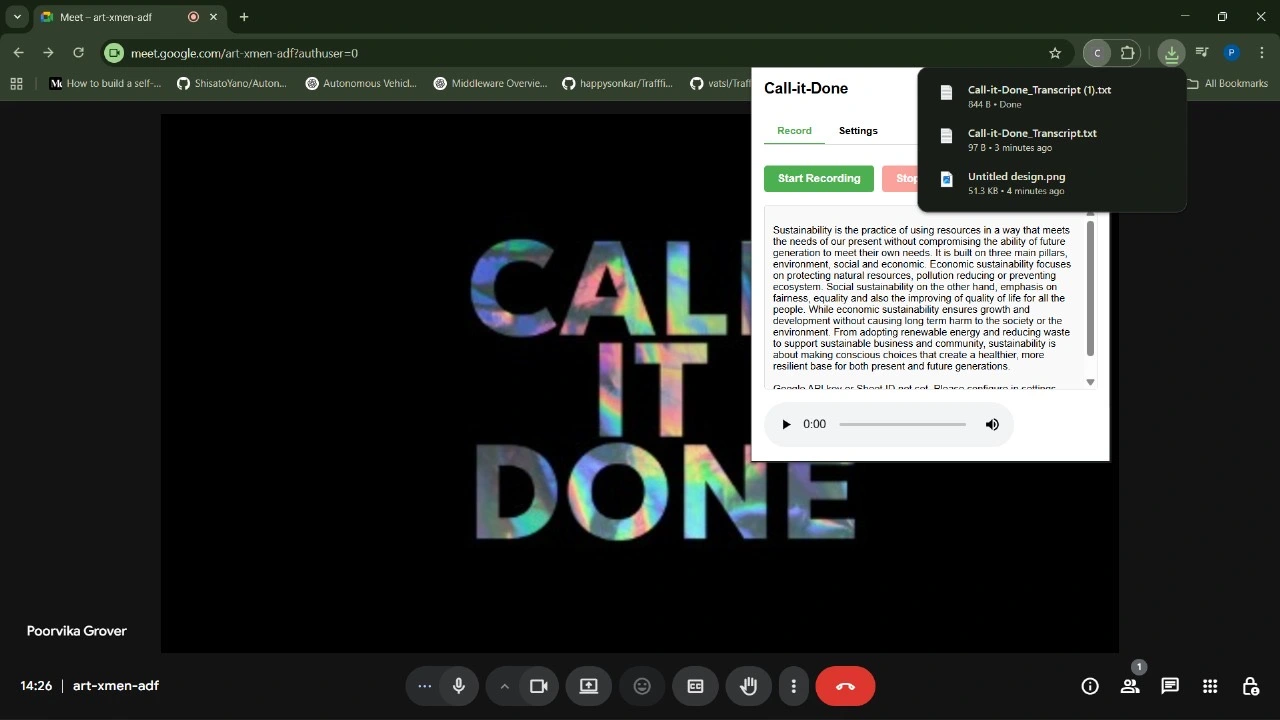Start Recording in Call-it-Done

click(819, 179)
